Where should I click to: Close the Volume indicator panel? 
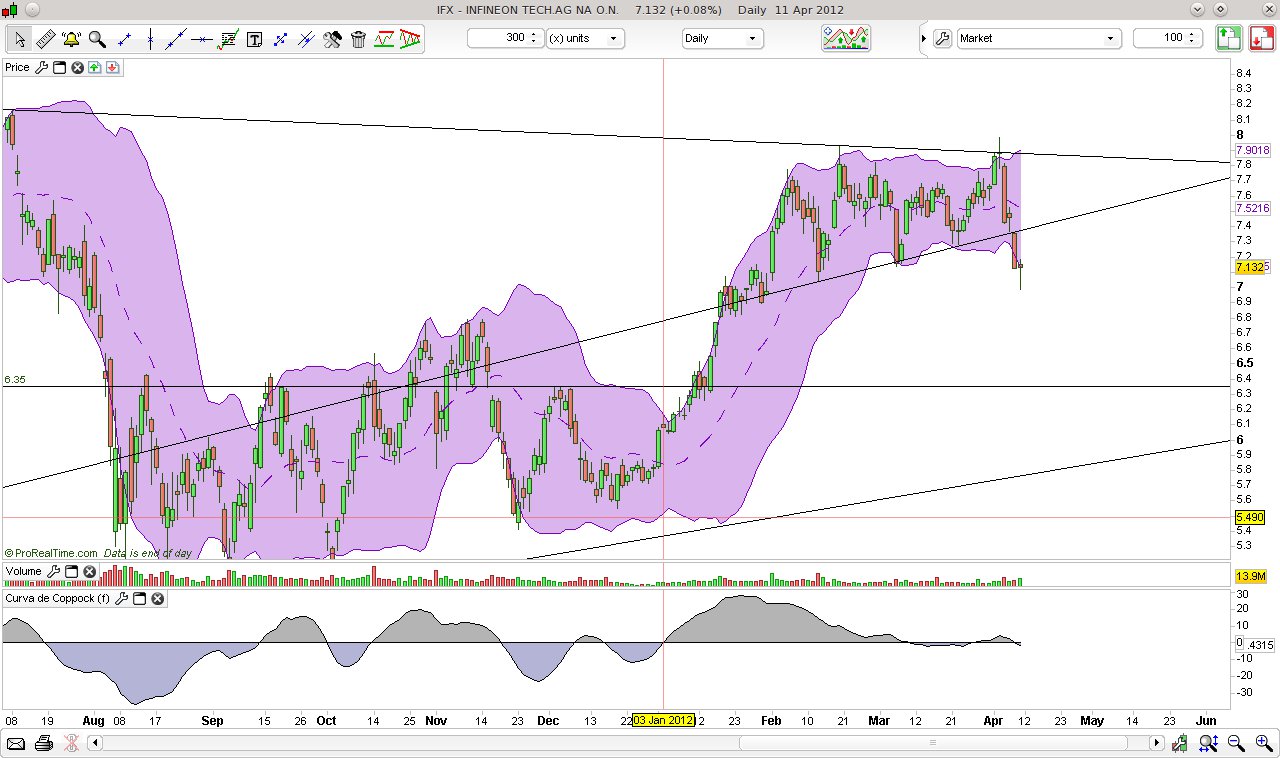(x=90, y=571)
